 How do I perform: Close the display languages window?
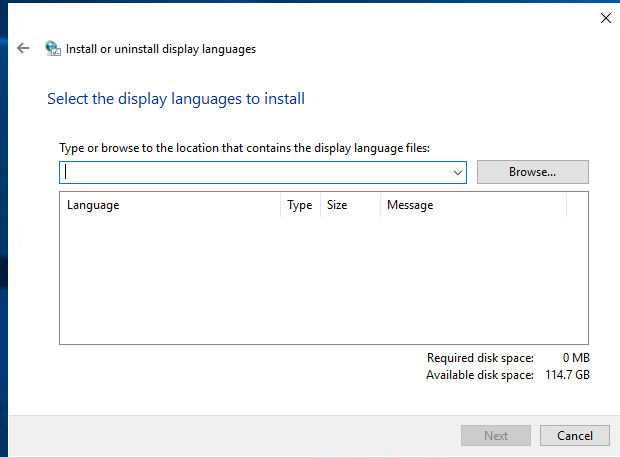coord(605,18)
